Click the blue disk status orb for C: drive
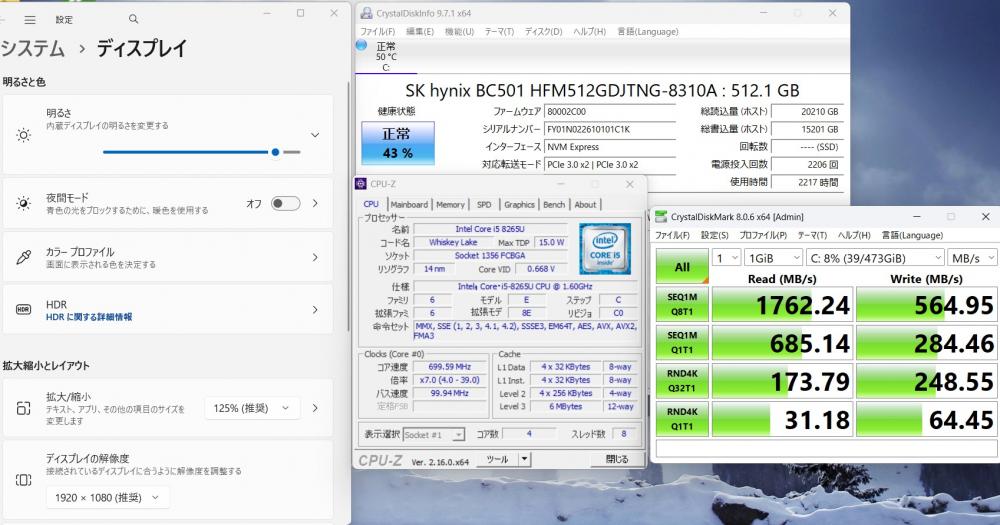 [x=361, y=45]
